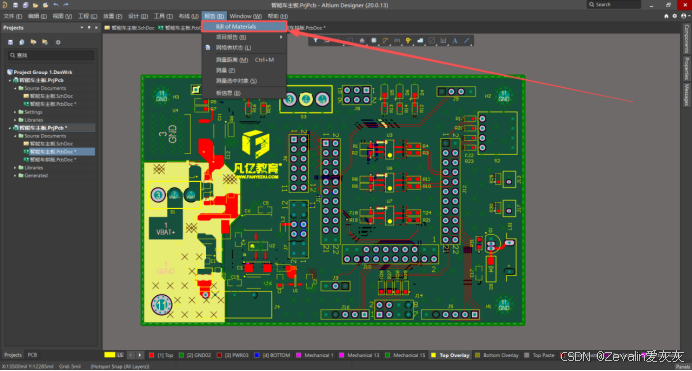Screen dimensions: 692x371
Task: Select the [2] GND02 layer tab
Action: pos(195,355)
